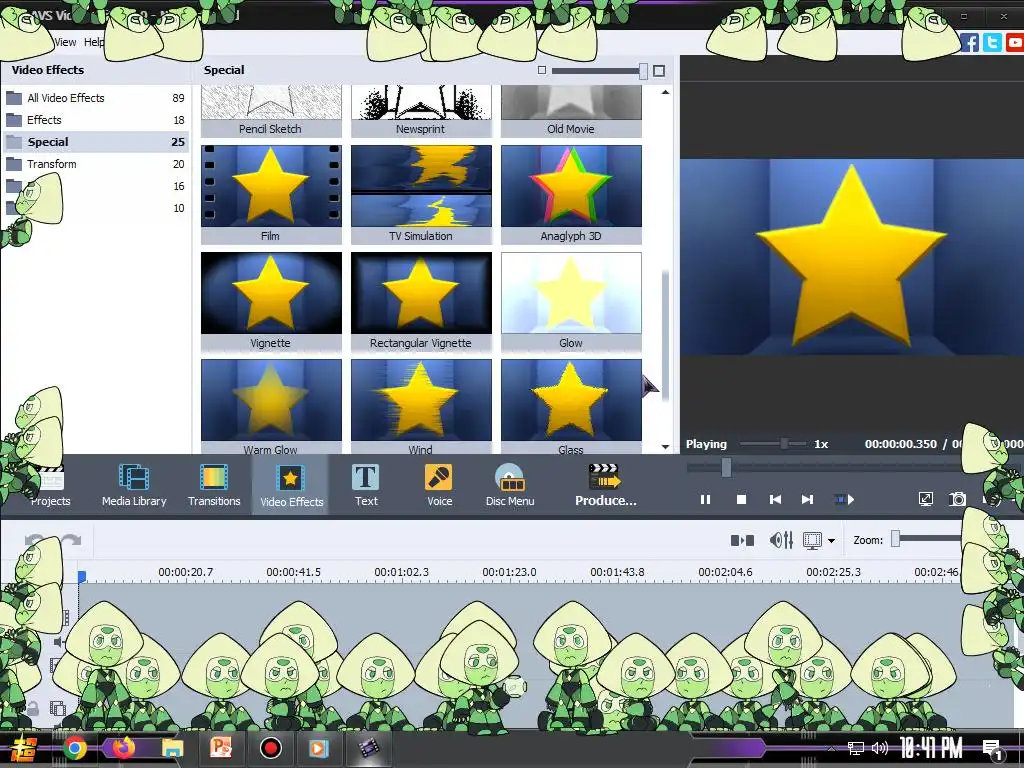Click the timeline playhead marker
The width and height of the screenshot is (1024, 768).
(82, 576)
